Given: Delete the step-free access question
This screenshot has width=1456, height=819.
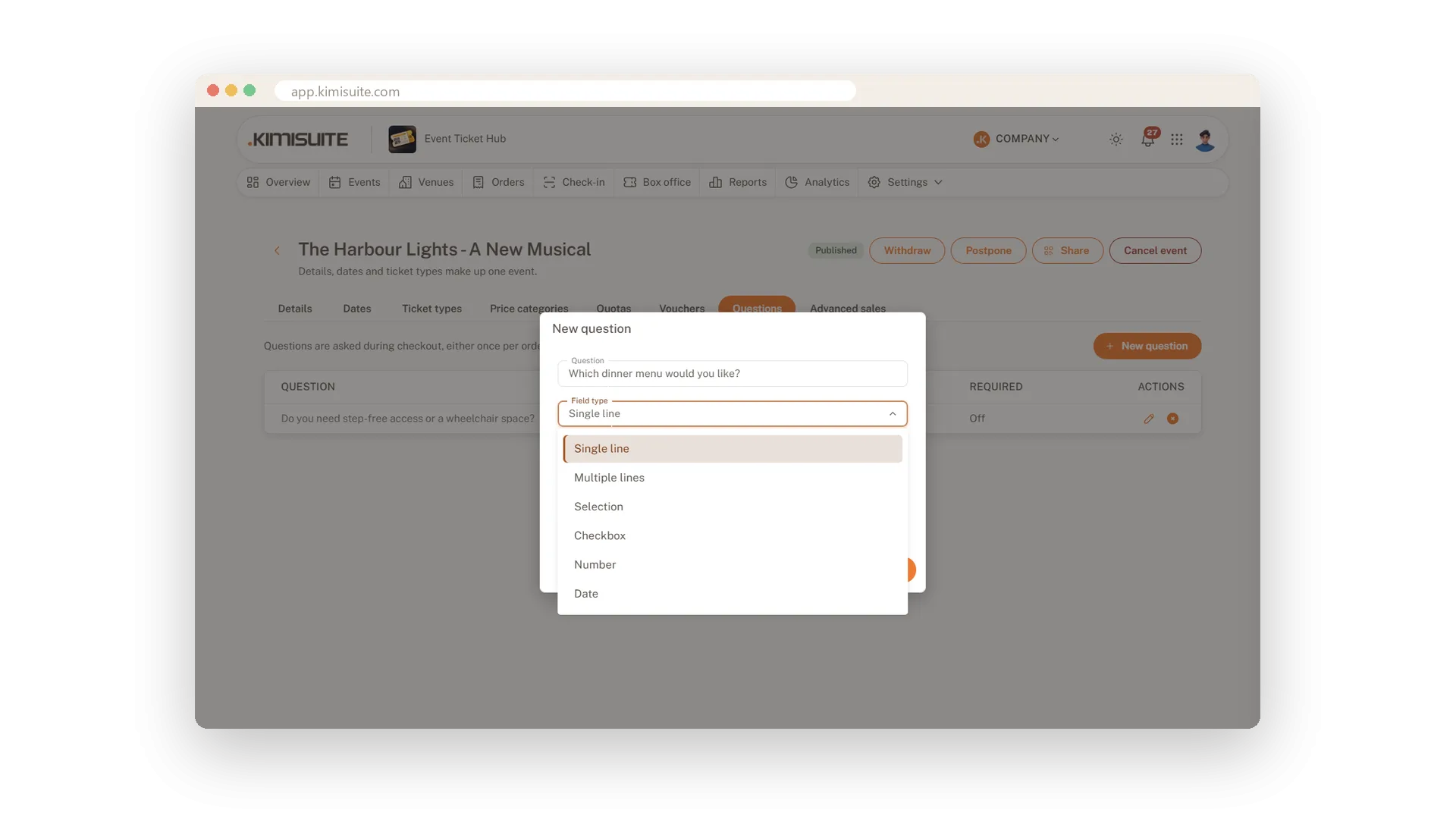Looking at the screenshot, I should click(x=1173, y=419).
